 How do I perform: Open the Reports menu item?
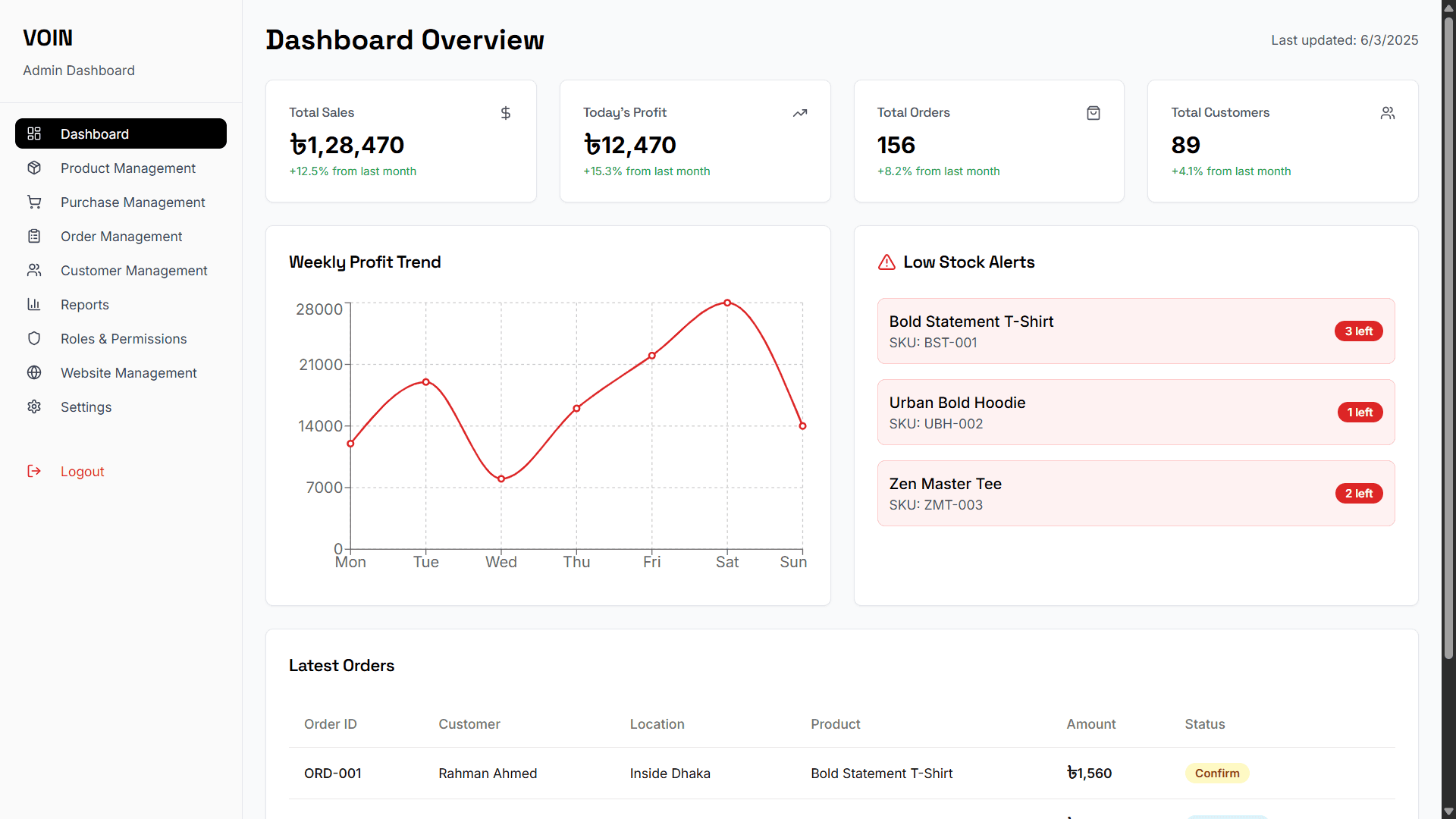click(85, 305)
